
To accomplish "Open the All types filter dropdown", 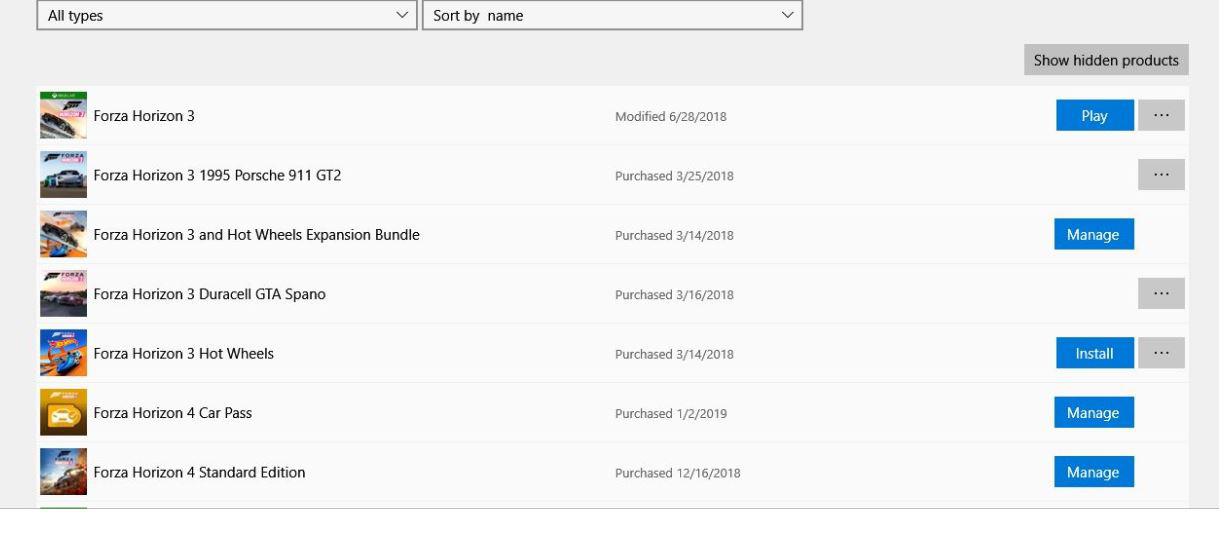I will [227, 16].
